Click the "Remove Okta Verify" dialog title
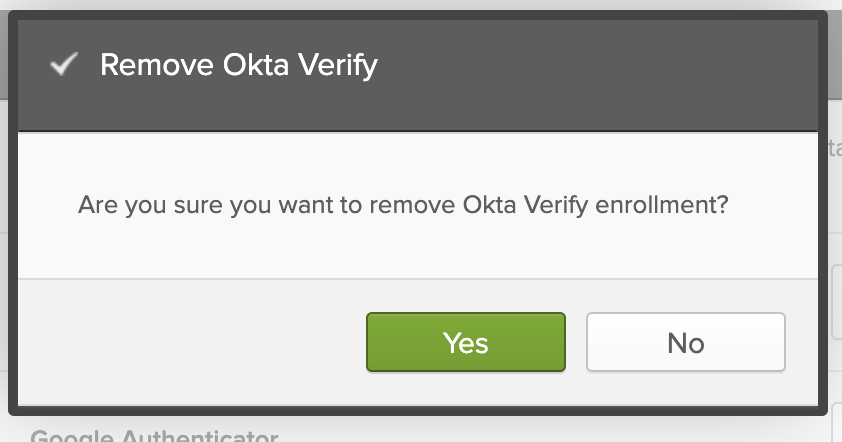The height and width of the screenshot is (442, 842). point(239,66)
